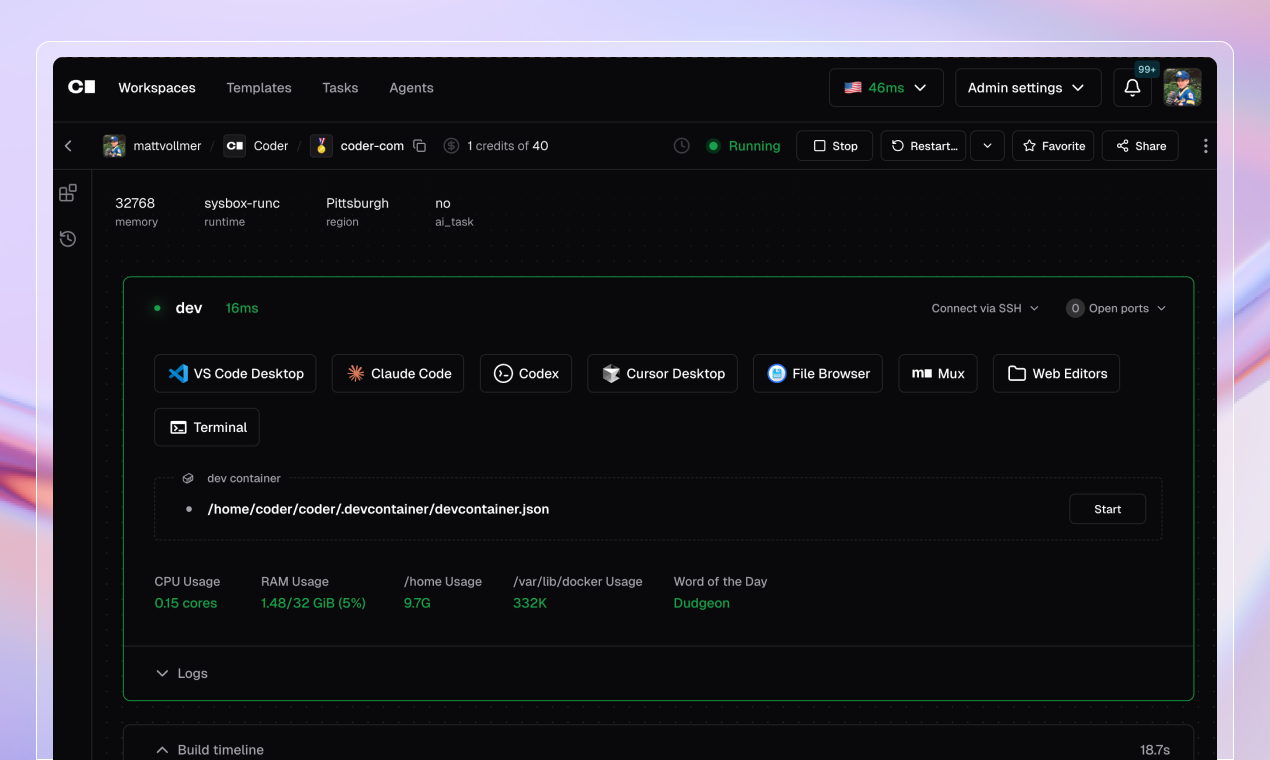Image resolution: width=1270 pixels, height=760 pixels.
Task: Open the resources icon in left sidebar
Action: point(68,193)
